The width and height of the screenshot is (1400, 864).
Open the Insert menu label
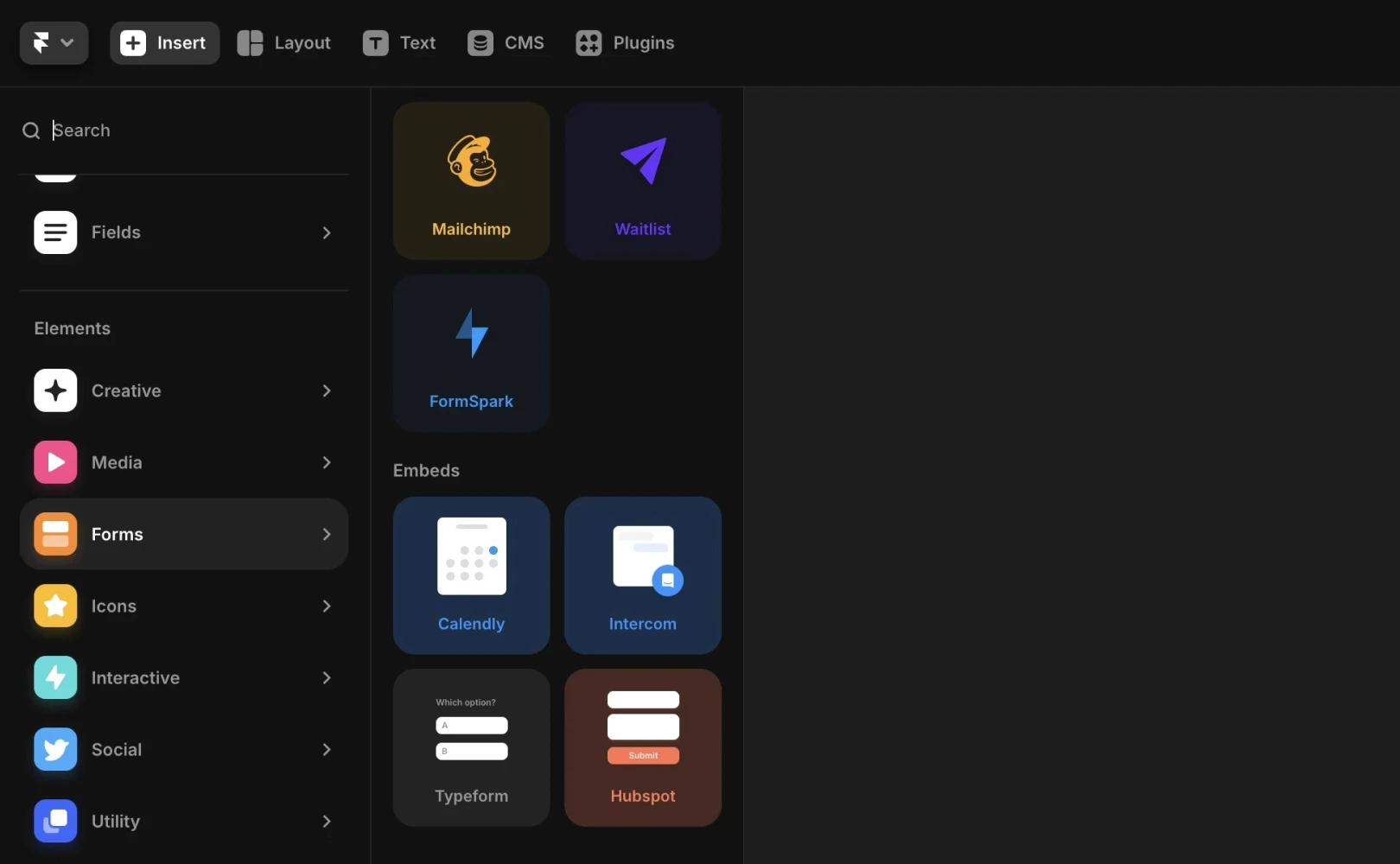tap(181, 43)
